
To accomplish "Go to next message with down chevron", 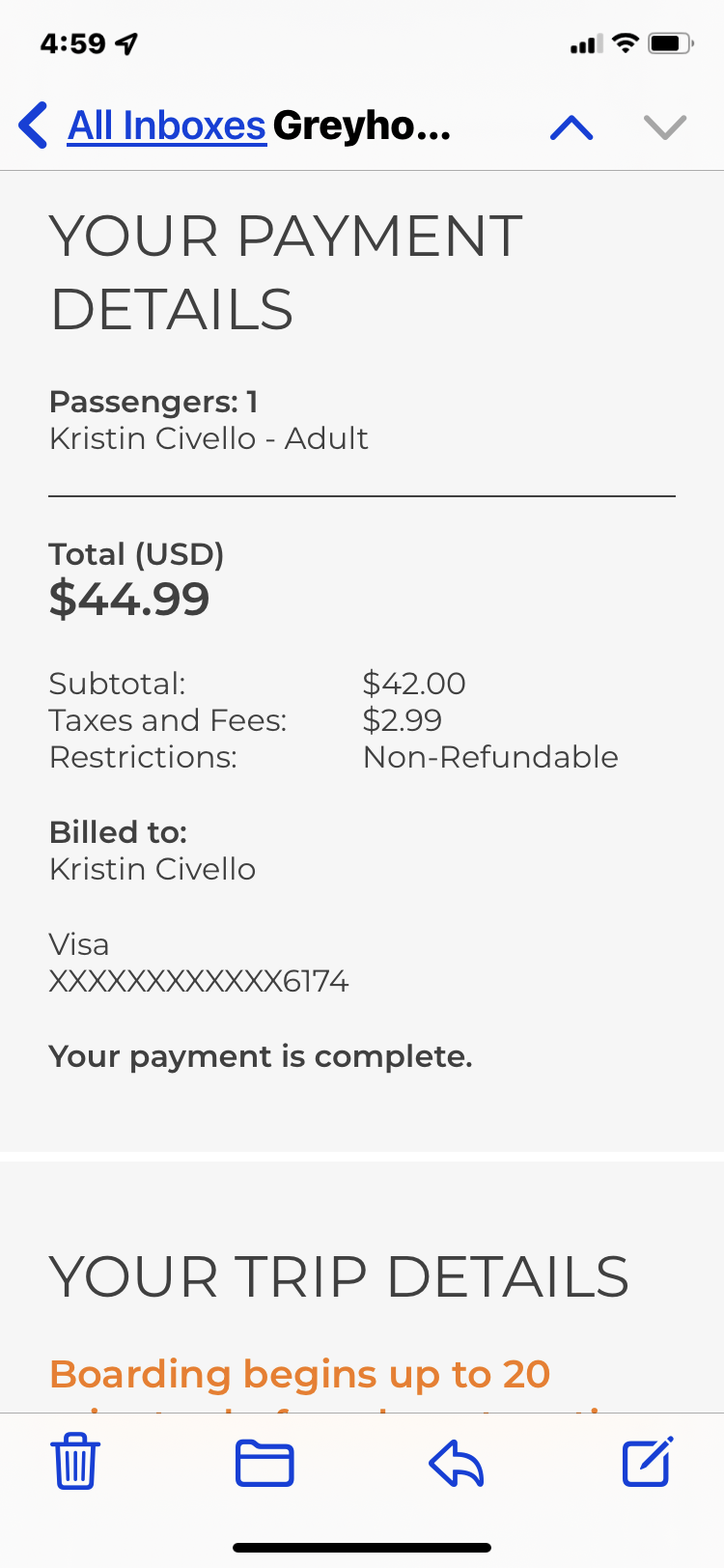I will click(664, 127).
